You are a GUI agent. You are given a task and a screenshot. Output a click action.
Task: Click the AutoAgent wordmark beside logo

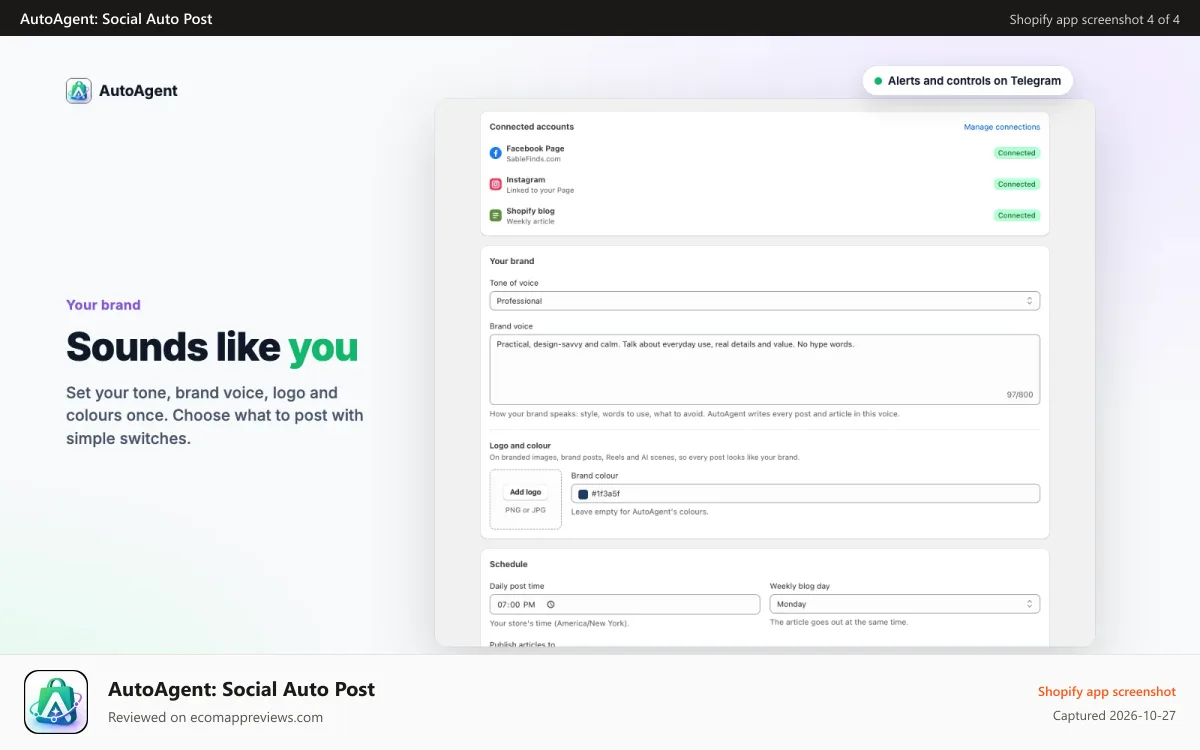coord(138,91)
